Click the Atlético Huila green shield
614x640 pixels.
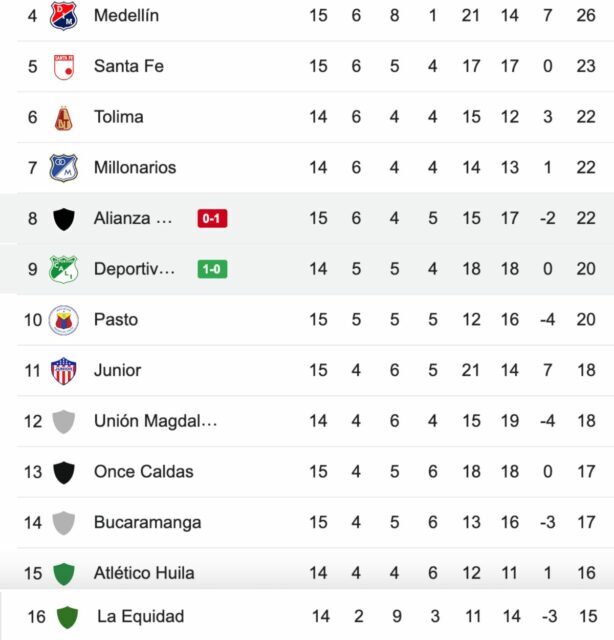[63, 573]
